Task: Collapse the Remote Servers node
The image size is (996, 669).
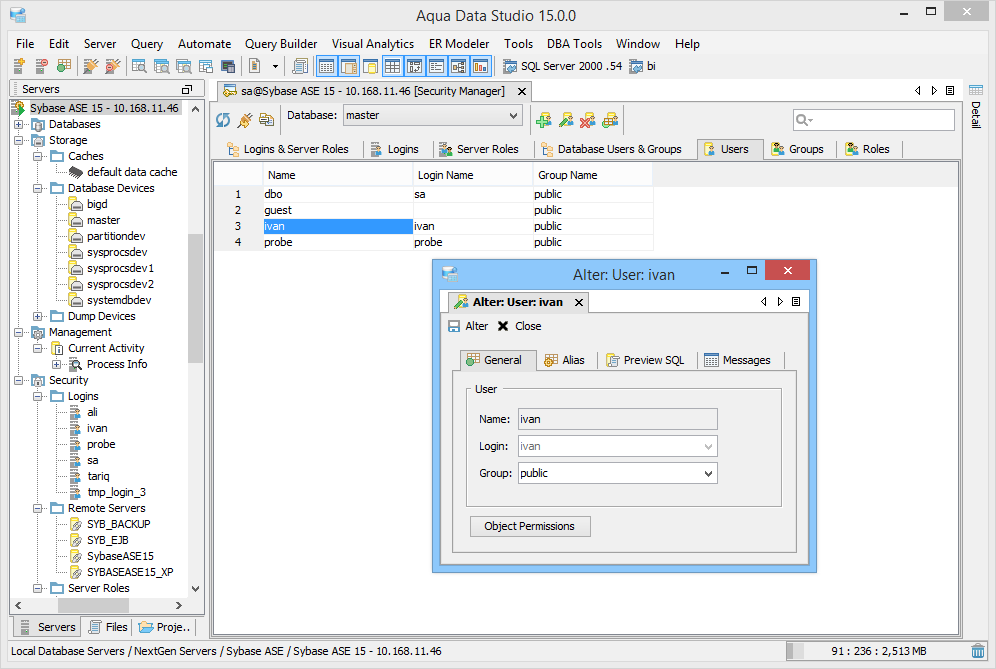Action: coord(37,508)
